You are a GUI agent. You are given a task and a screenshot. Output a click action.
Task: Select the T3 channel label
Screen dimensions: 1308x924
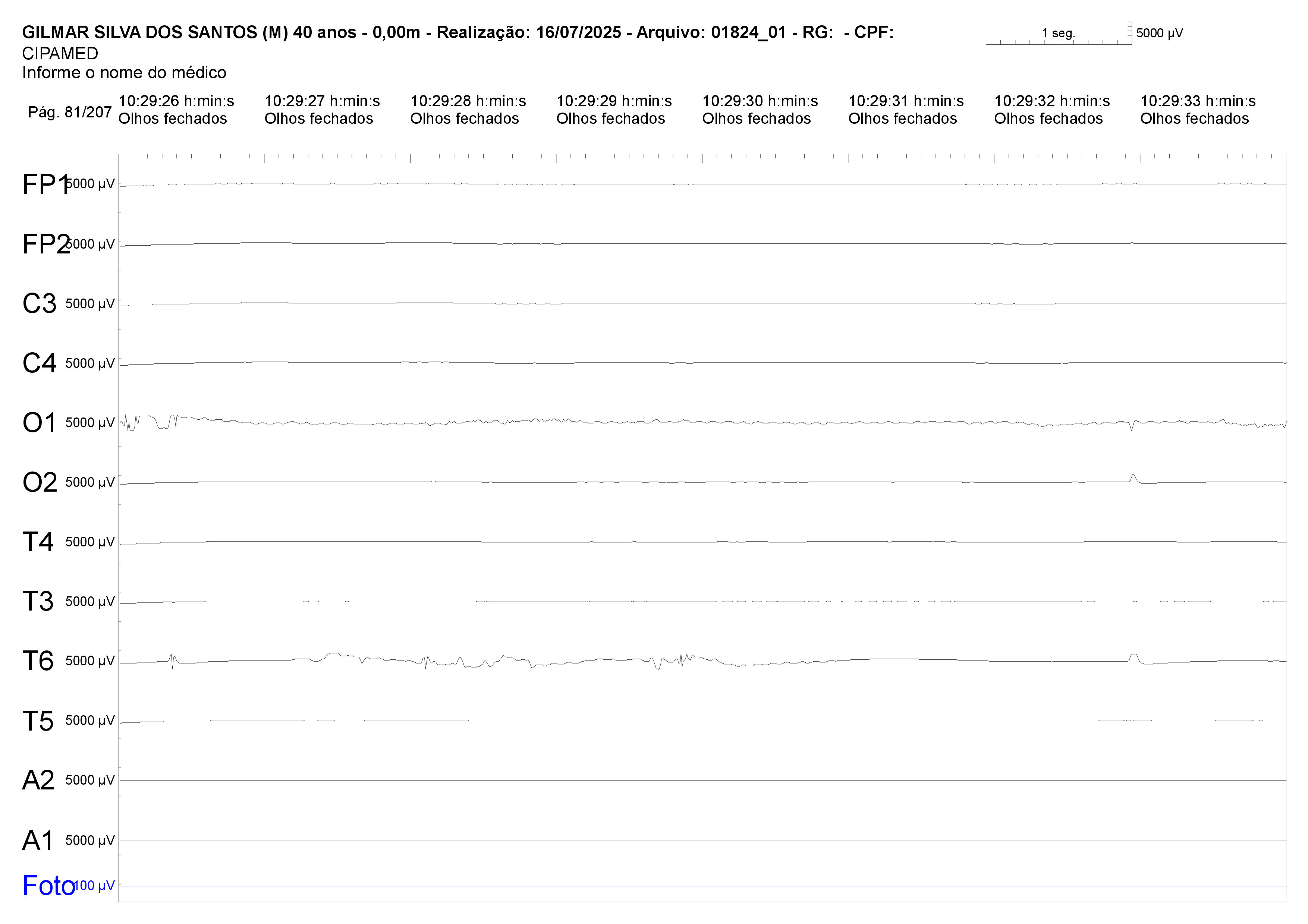[38, 602]
